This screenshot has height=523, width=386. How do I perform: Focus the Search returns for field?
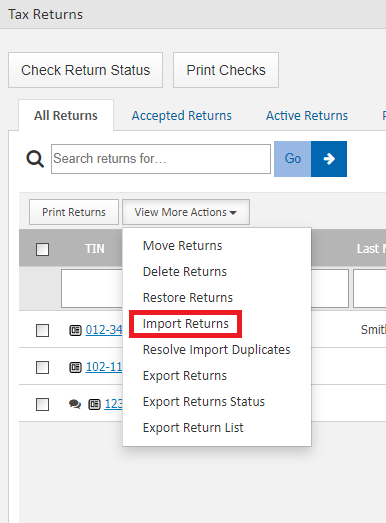point(161,159)
